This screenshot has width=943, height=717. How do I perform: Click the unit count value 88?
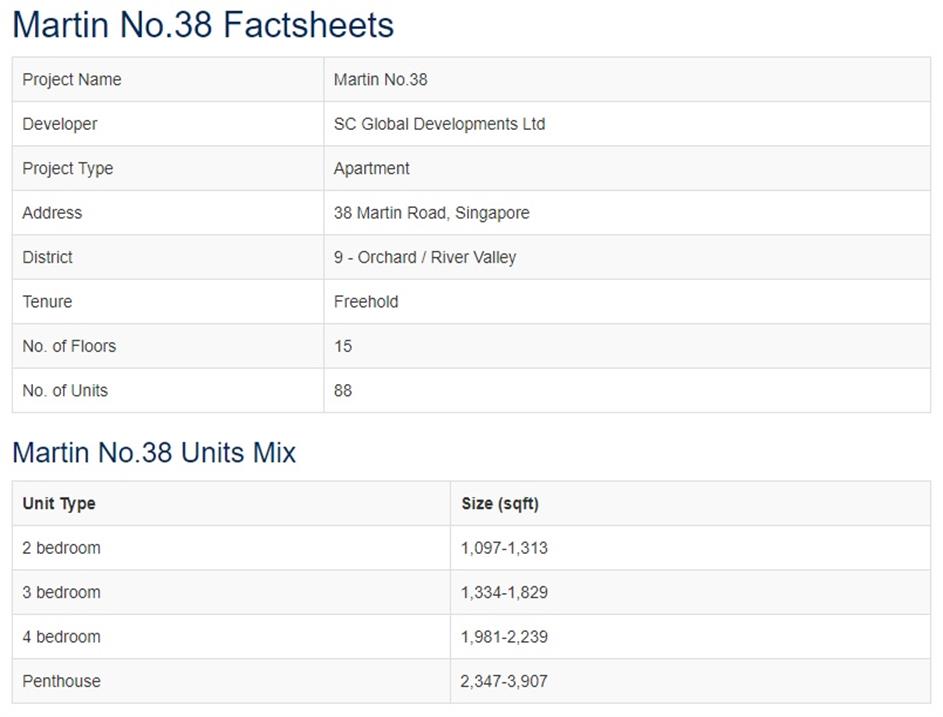[343, 390]
